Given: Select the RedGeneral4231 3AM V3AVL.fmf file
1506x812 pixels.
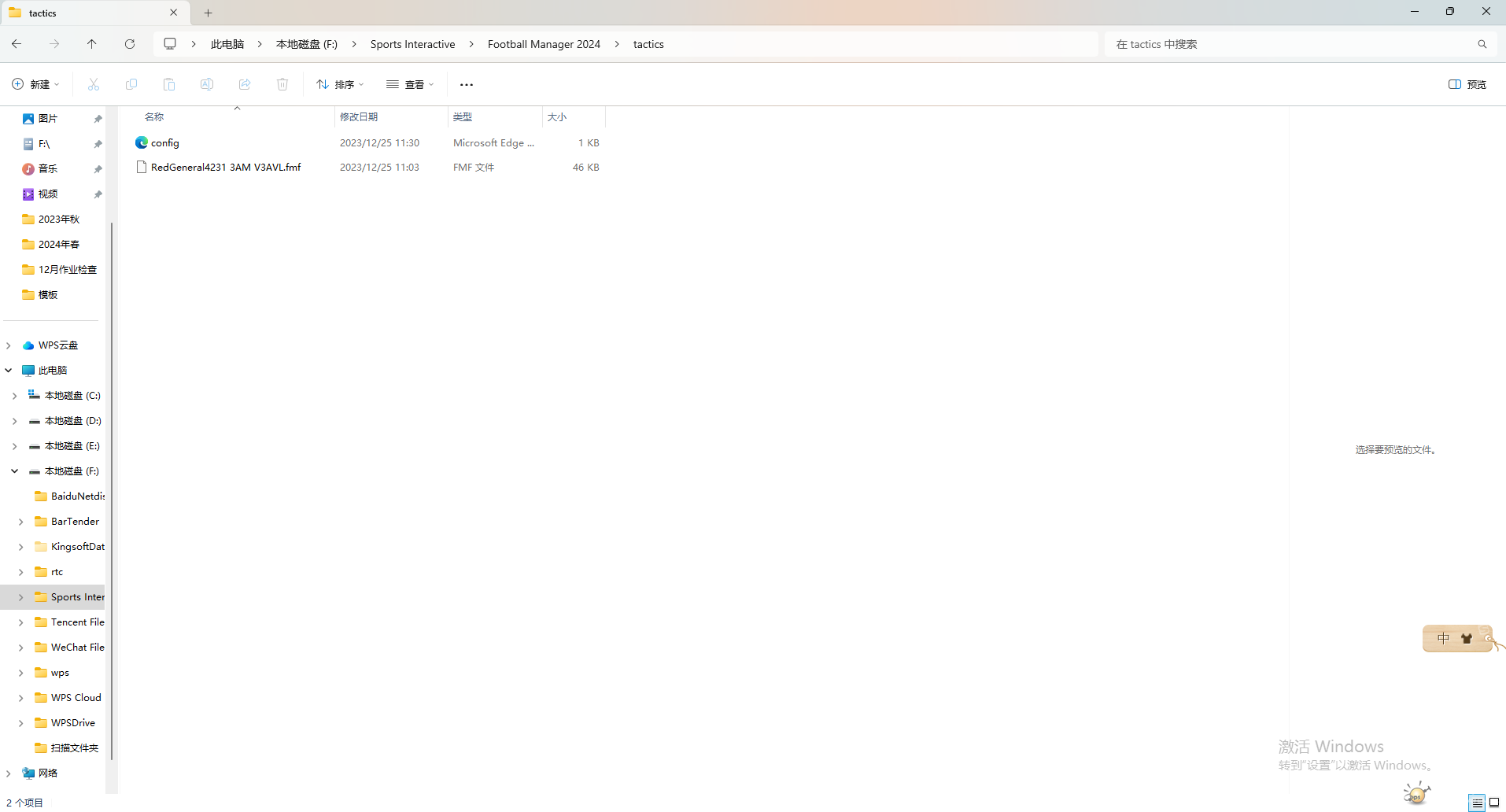Looking at the screenshot, I should tap(226, 167).
